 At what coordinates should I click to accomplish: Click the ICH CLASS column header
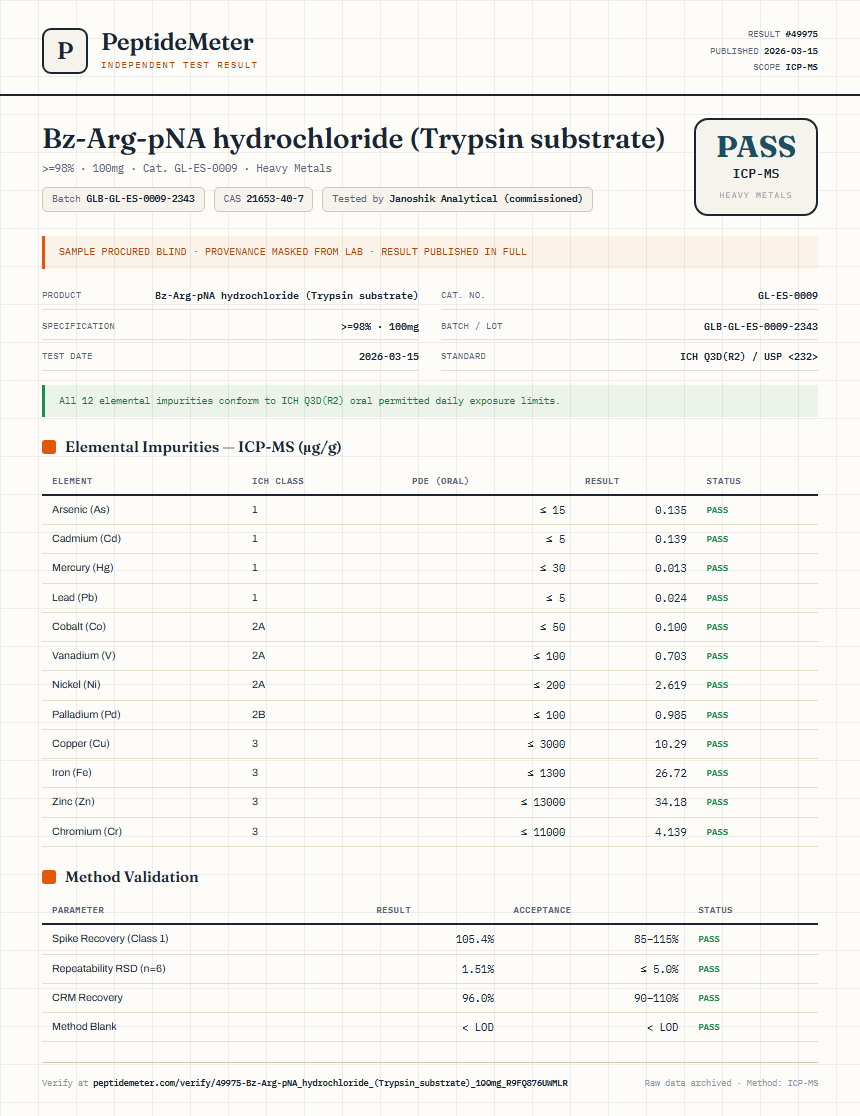(278, 481)
